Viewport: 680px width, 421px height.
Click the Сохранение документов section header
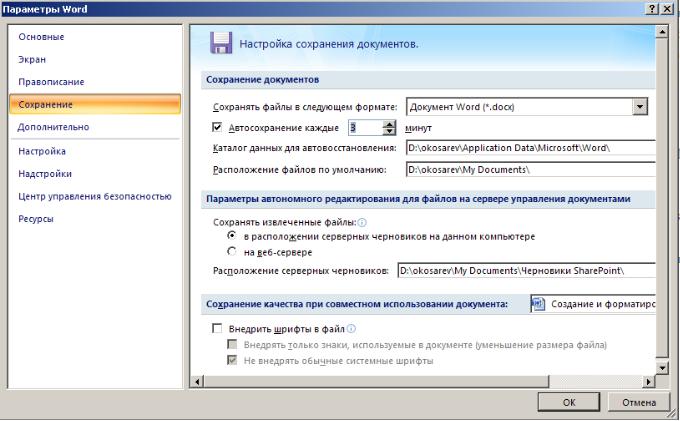pos(428,80)
